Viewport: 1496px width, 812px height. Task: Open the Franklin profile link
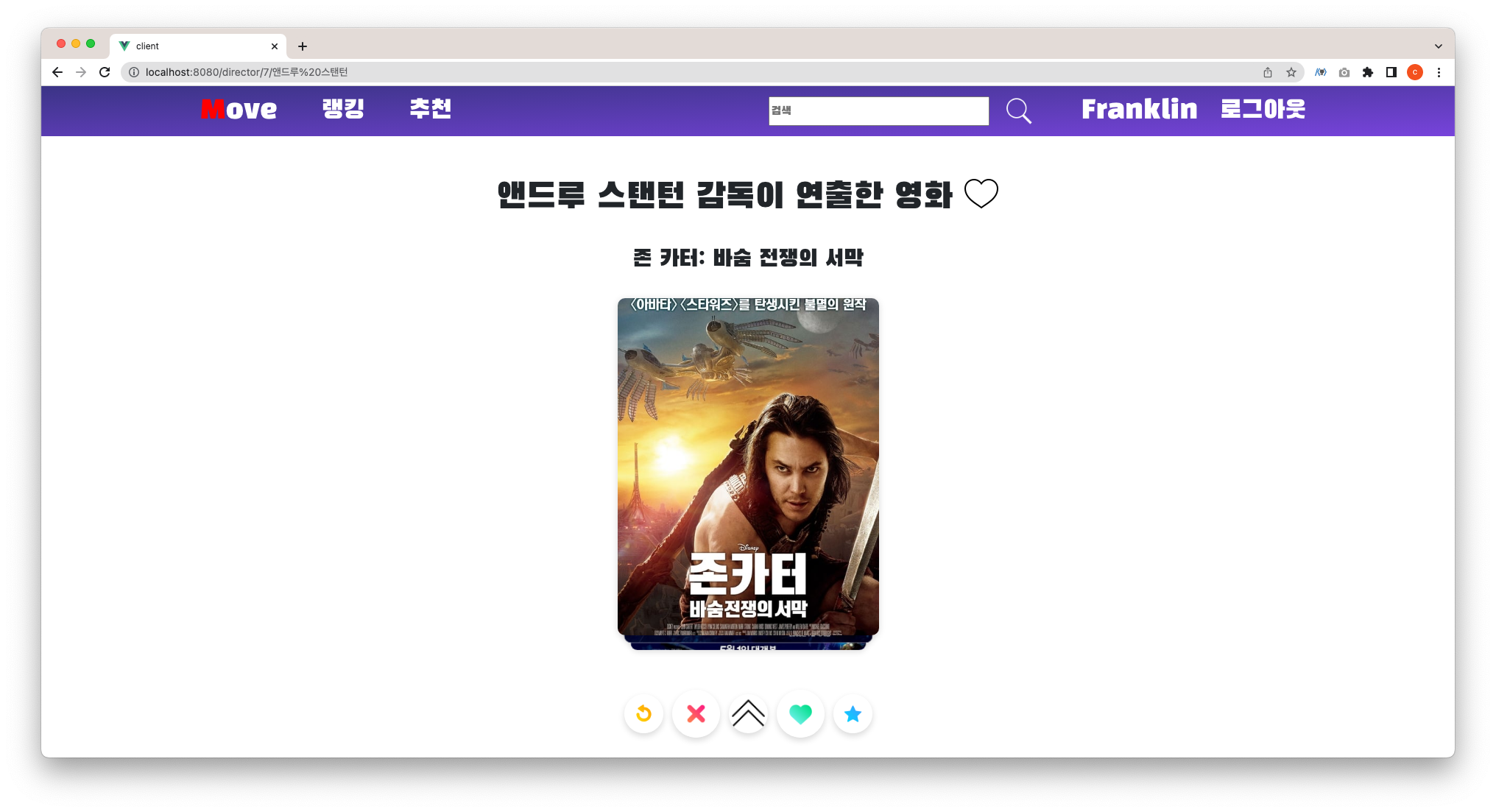(x=1139, y=109)
